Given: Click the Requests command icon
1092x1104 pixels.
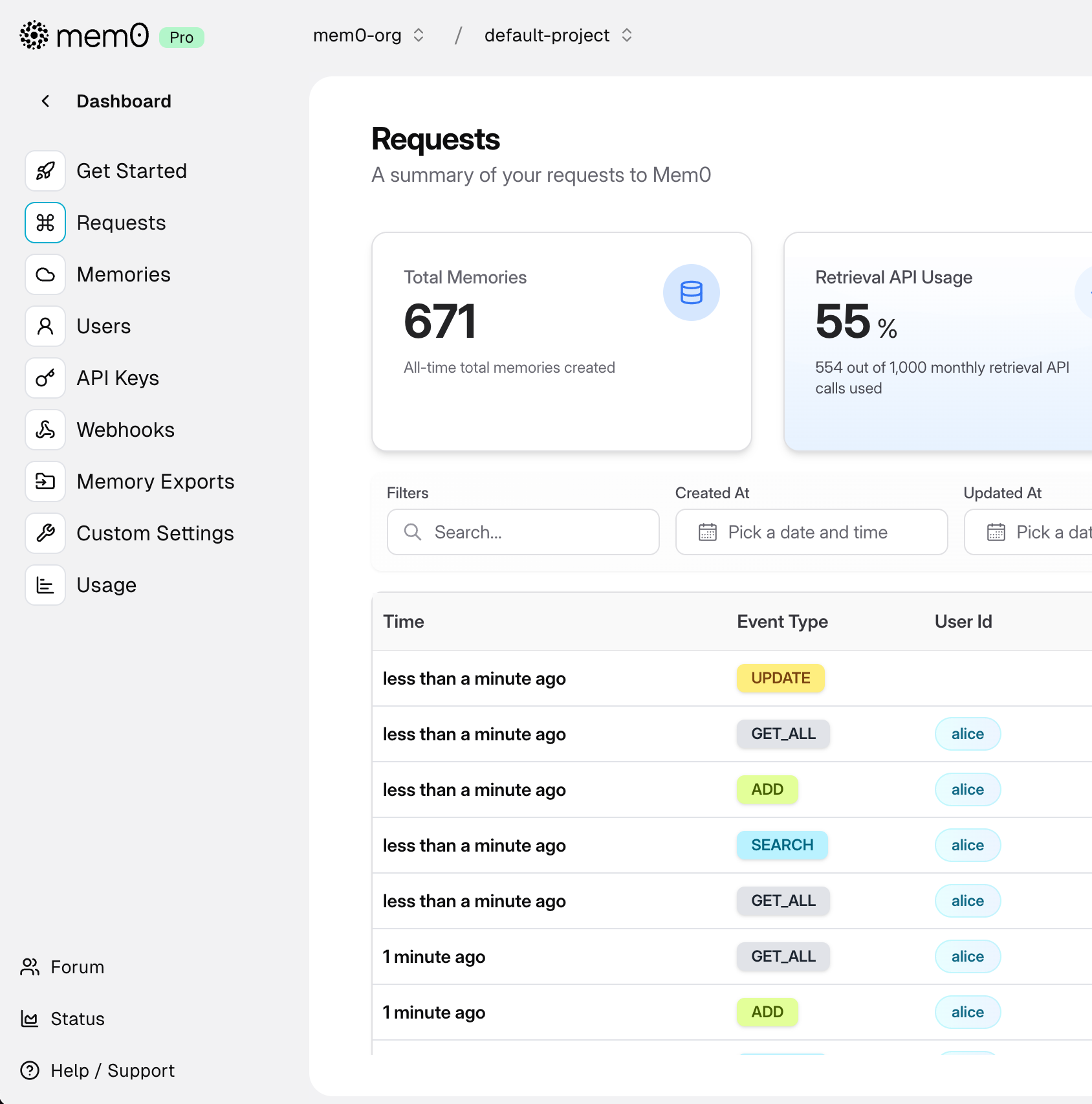Looking at the screenshot, I should click(x=45, y=223).
